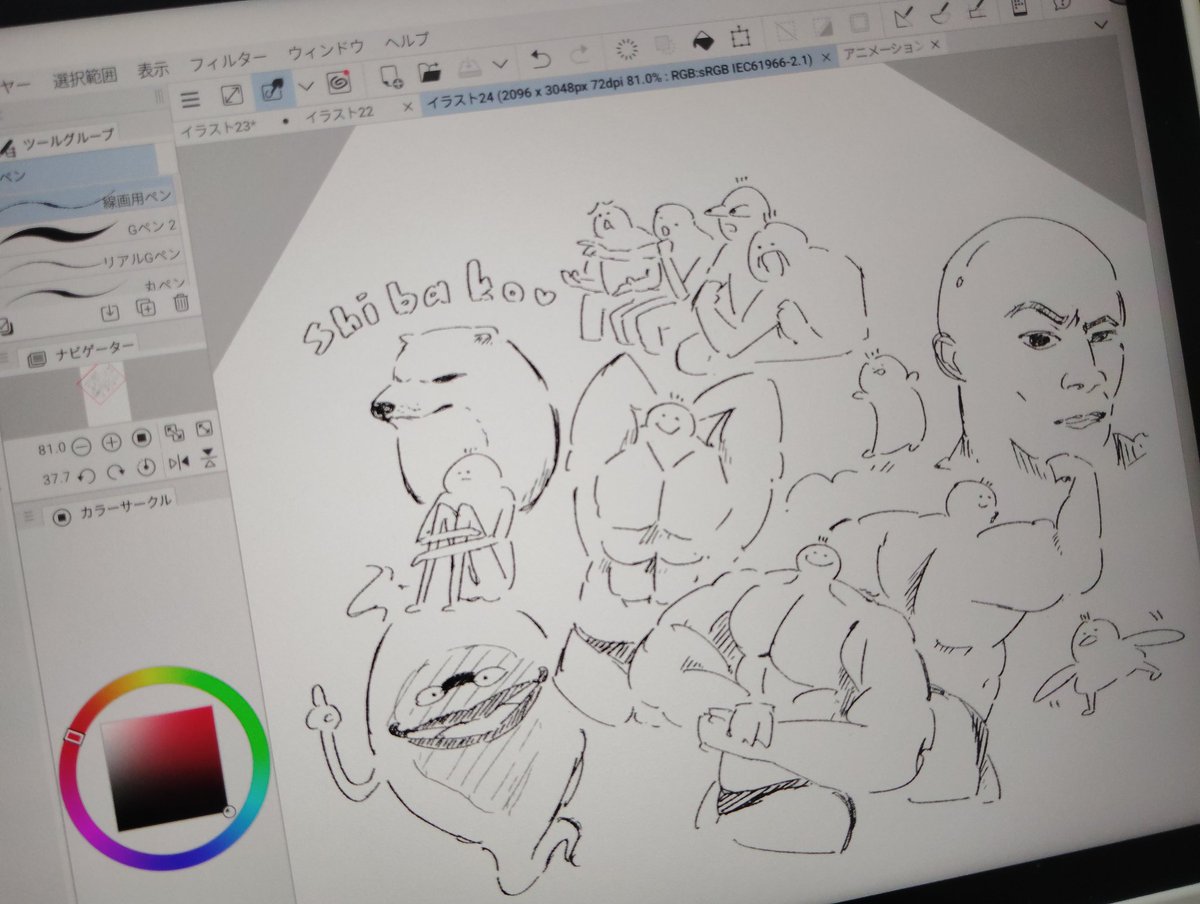This screenshot has width=1200, height=904.
Task: Reset canvas rotation with the dial icon
Action: click(146, 467)
